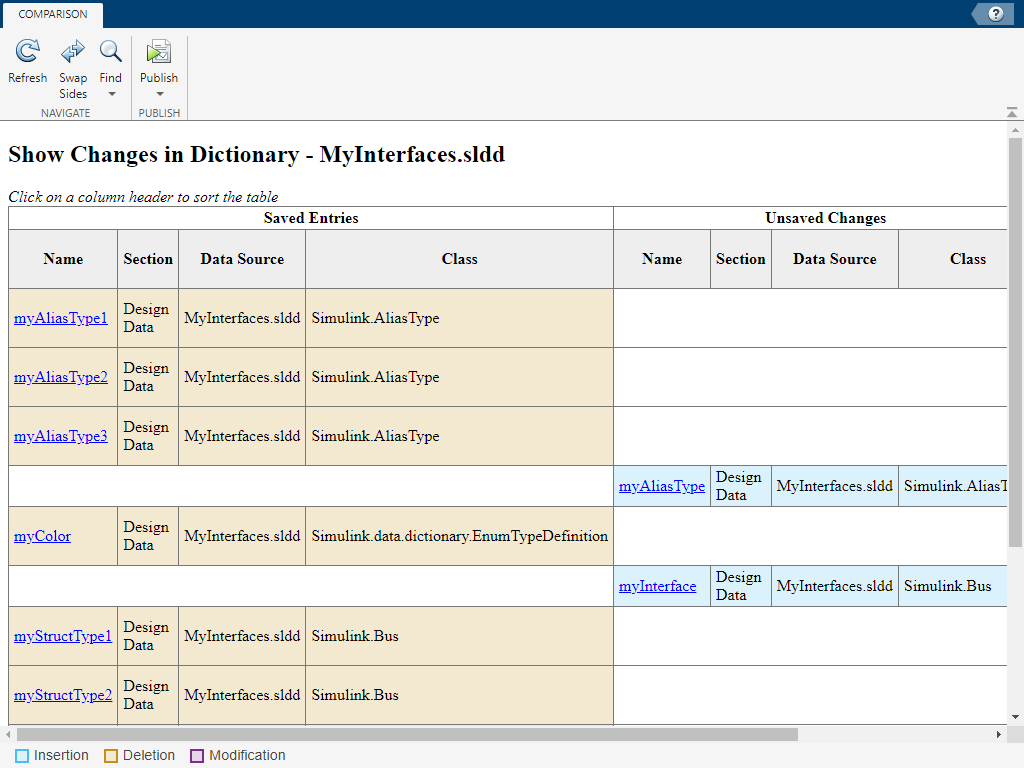Click the blue Insertion legend swatch
The image size is (1024, 768).
pyautogui.click(x=22, y=756)
